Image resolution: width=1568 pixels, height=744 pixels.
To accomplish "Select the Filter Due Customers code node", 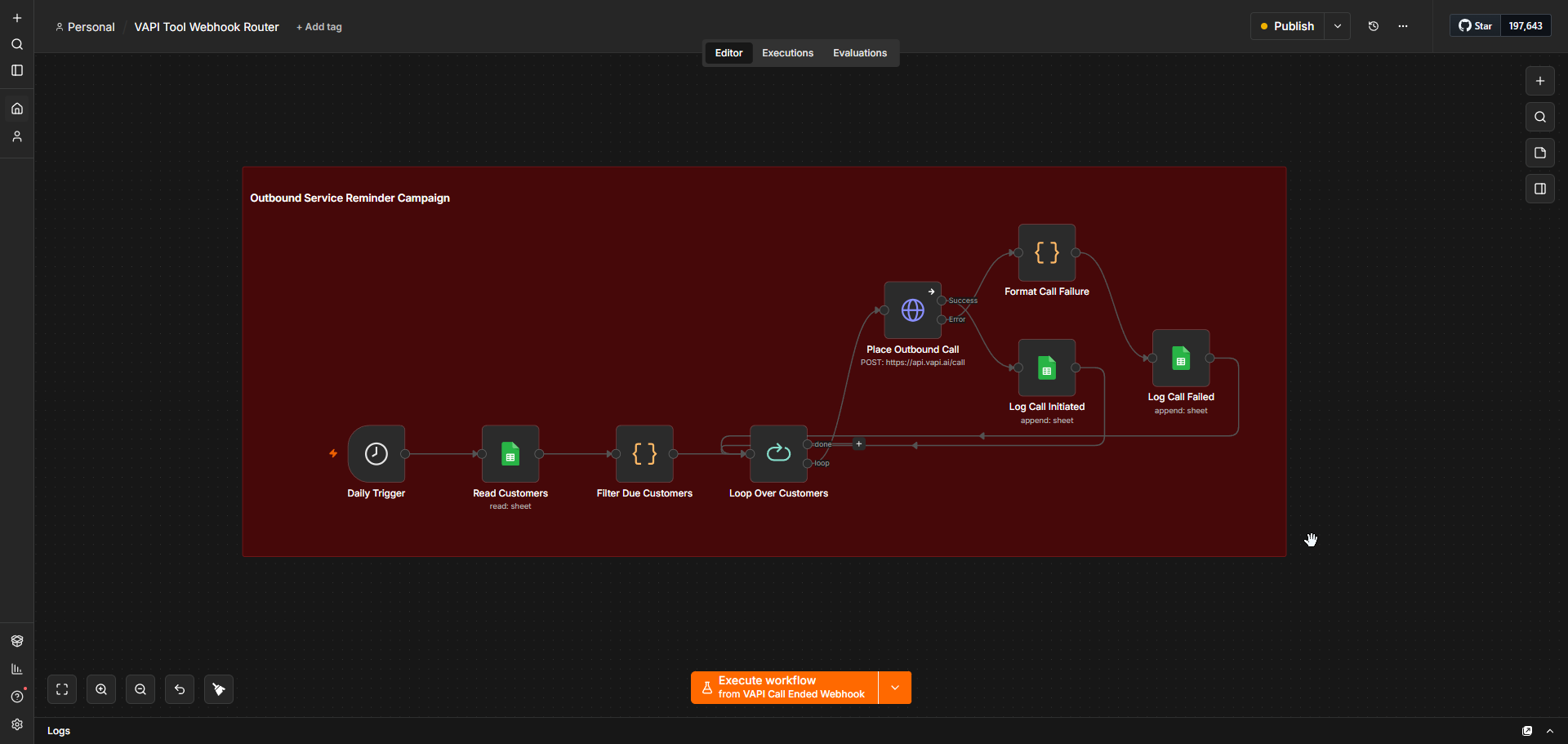I will tap(644, 453).
